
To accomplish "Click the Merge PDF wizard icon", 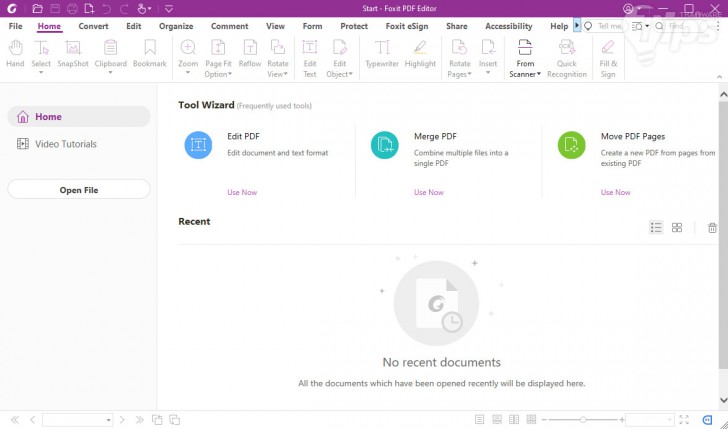I will (384, 145).
